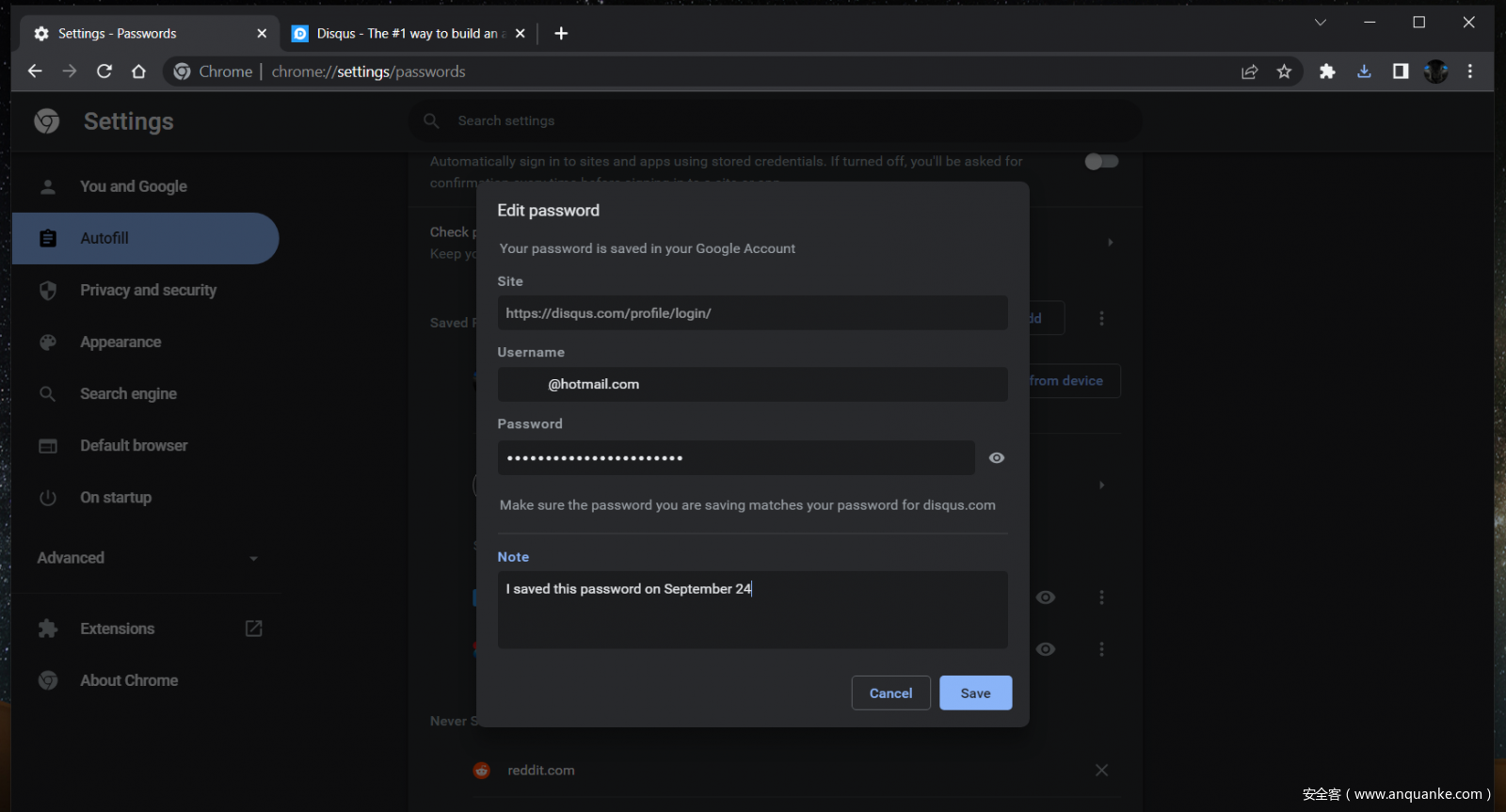Expand the Advanced settings section
The image size is (1506, 812).
point(147,558)
